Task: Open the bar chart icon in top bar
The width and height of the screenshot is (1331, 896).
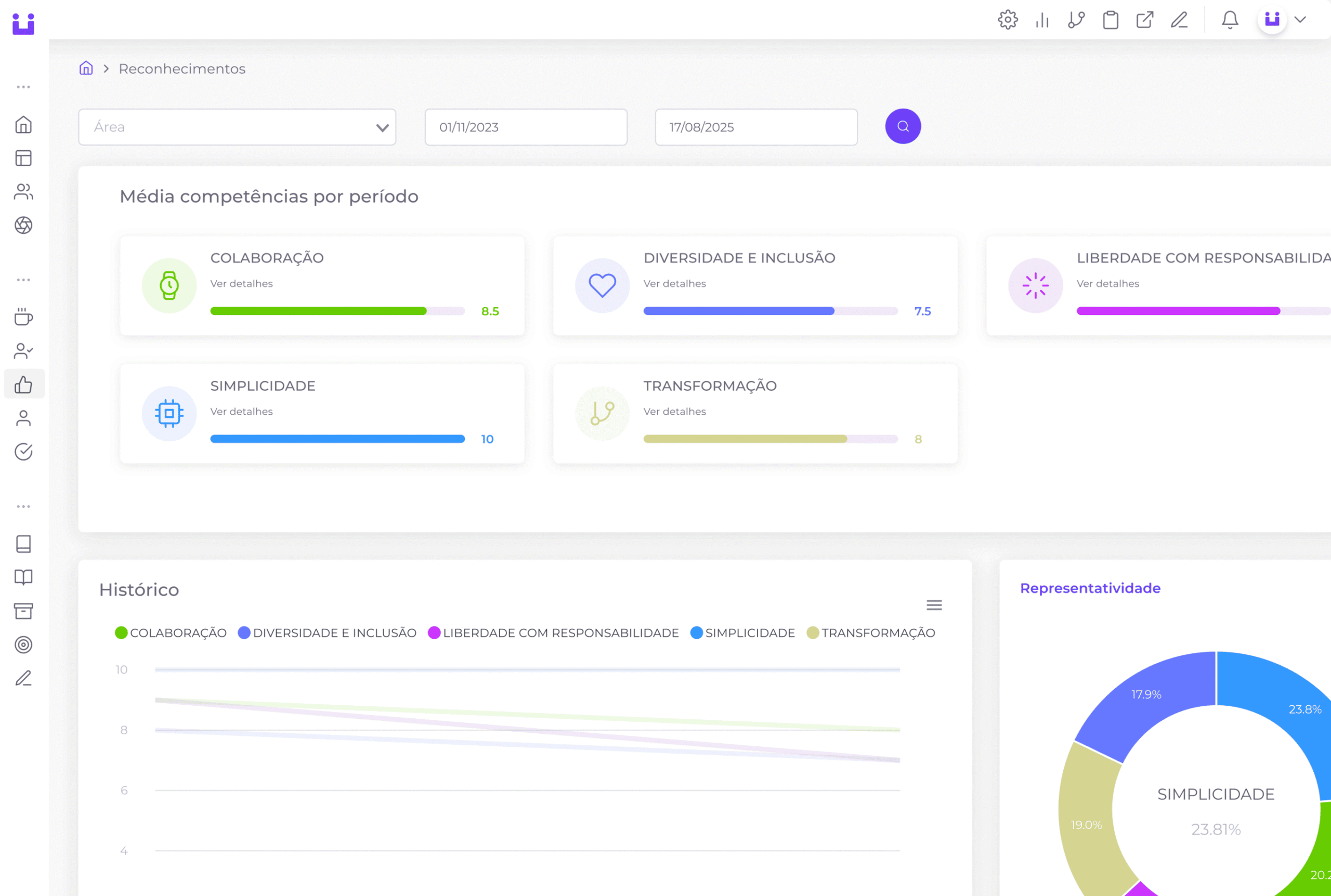Action: (1042, 20)
